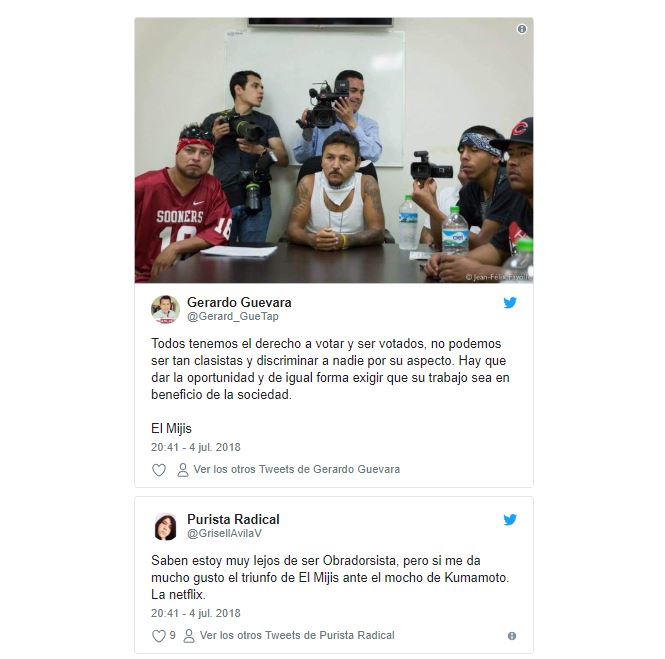The width and height of the screenshot is (665, 659).
Task: Open Ver los otros Tweets de Gerardo Guevara
Action: 297,469
